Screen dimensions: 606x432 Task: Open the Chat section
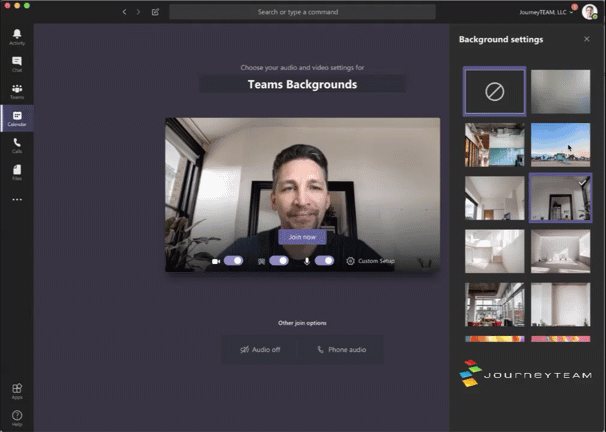(x=17, y=64)
